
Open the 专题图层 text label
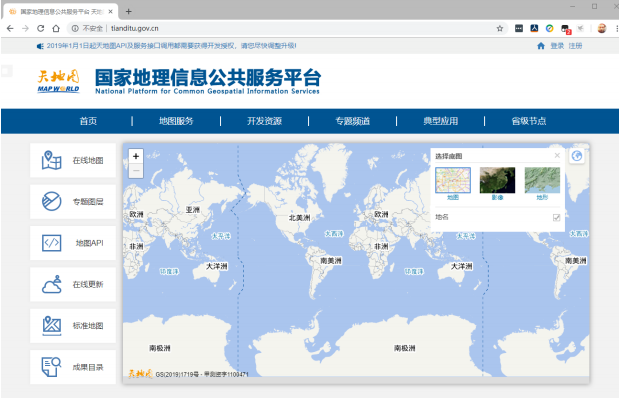(x=88, y=202)
